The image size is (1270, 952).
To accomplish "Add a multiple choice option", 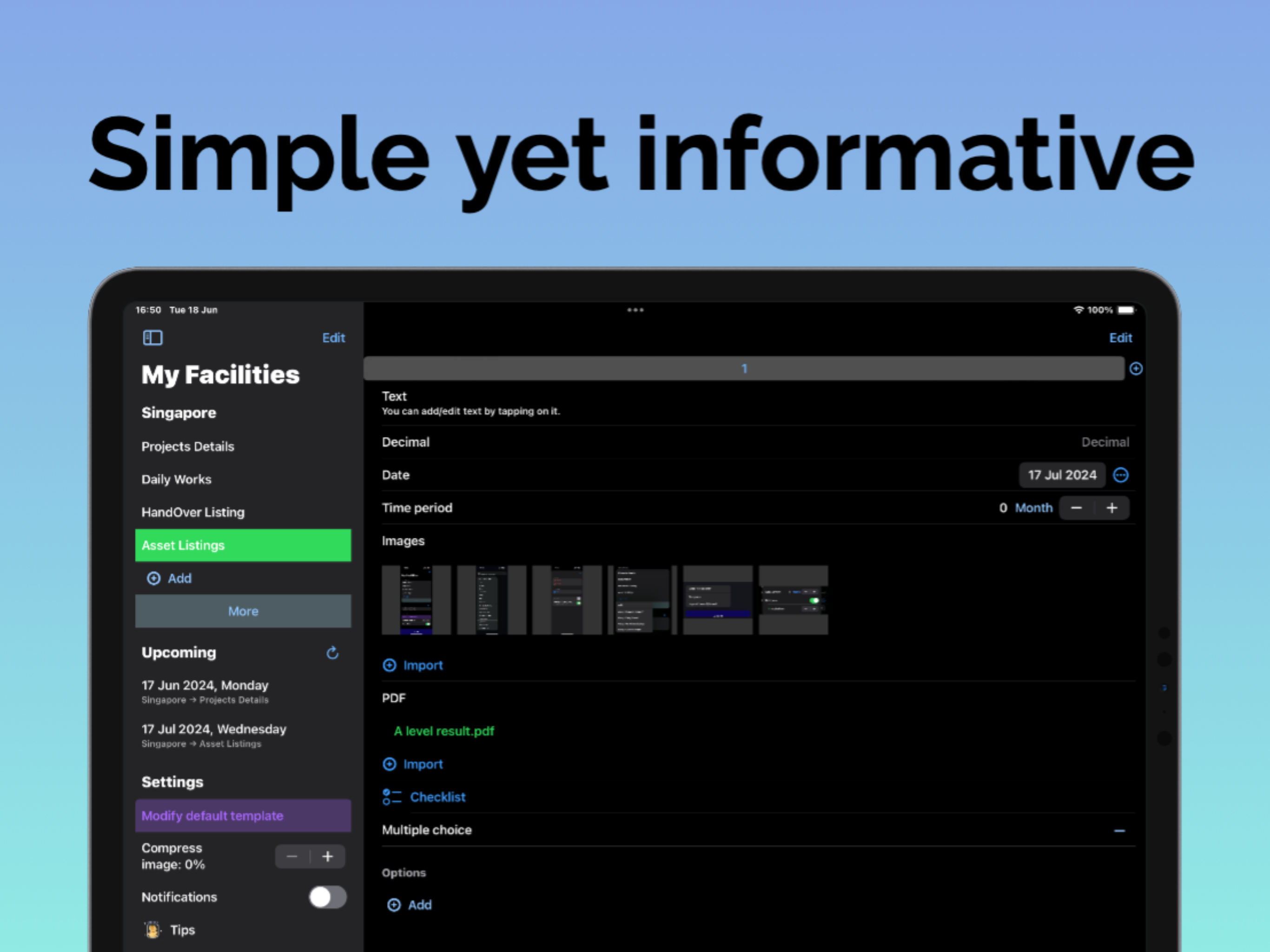I will coord(410,905).
